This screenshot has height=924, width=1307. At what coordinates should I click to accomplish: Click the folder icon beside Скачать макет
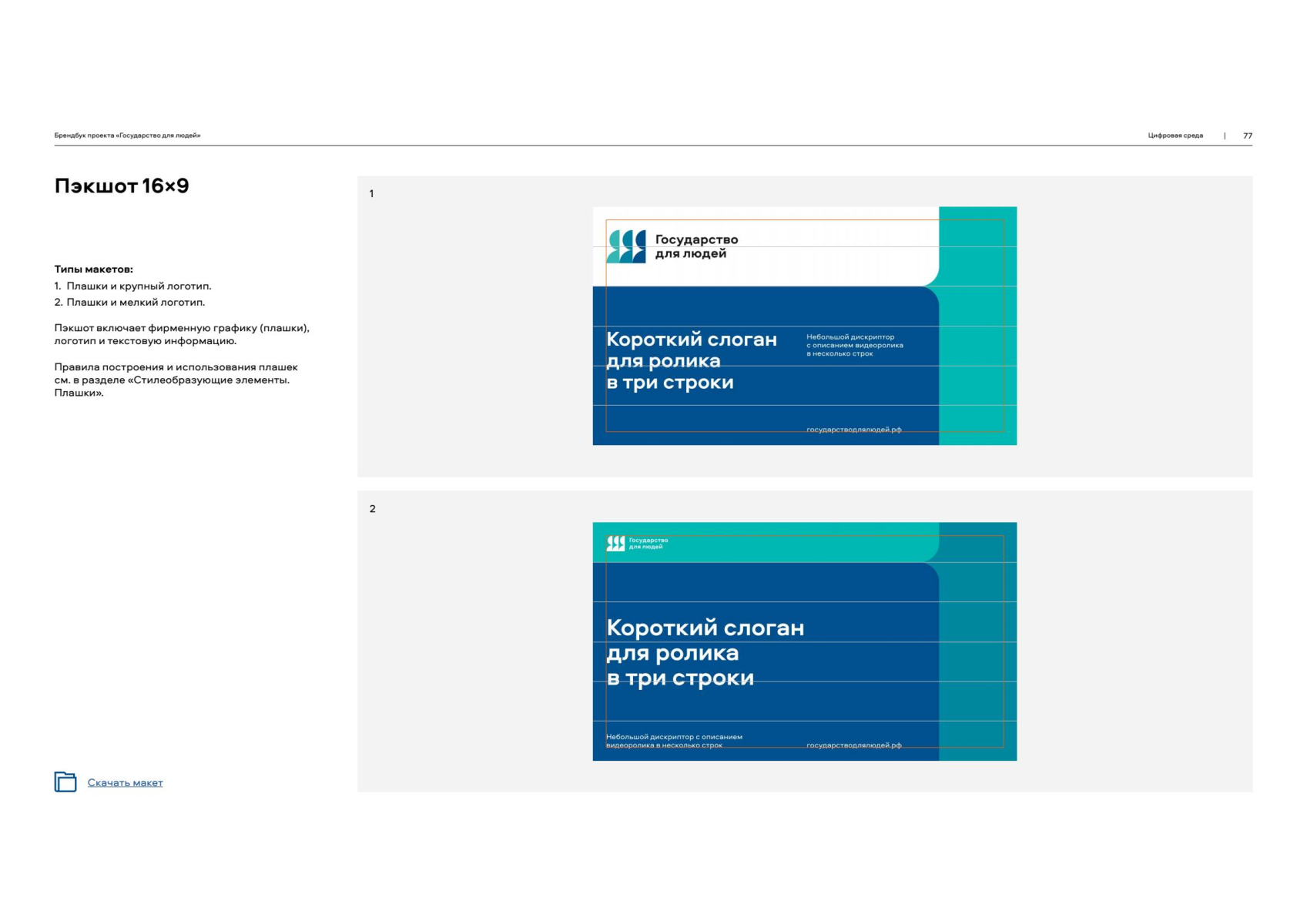(x=65, y=782)
